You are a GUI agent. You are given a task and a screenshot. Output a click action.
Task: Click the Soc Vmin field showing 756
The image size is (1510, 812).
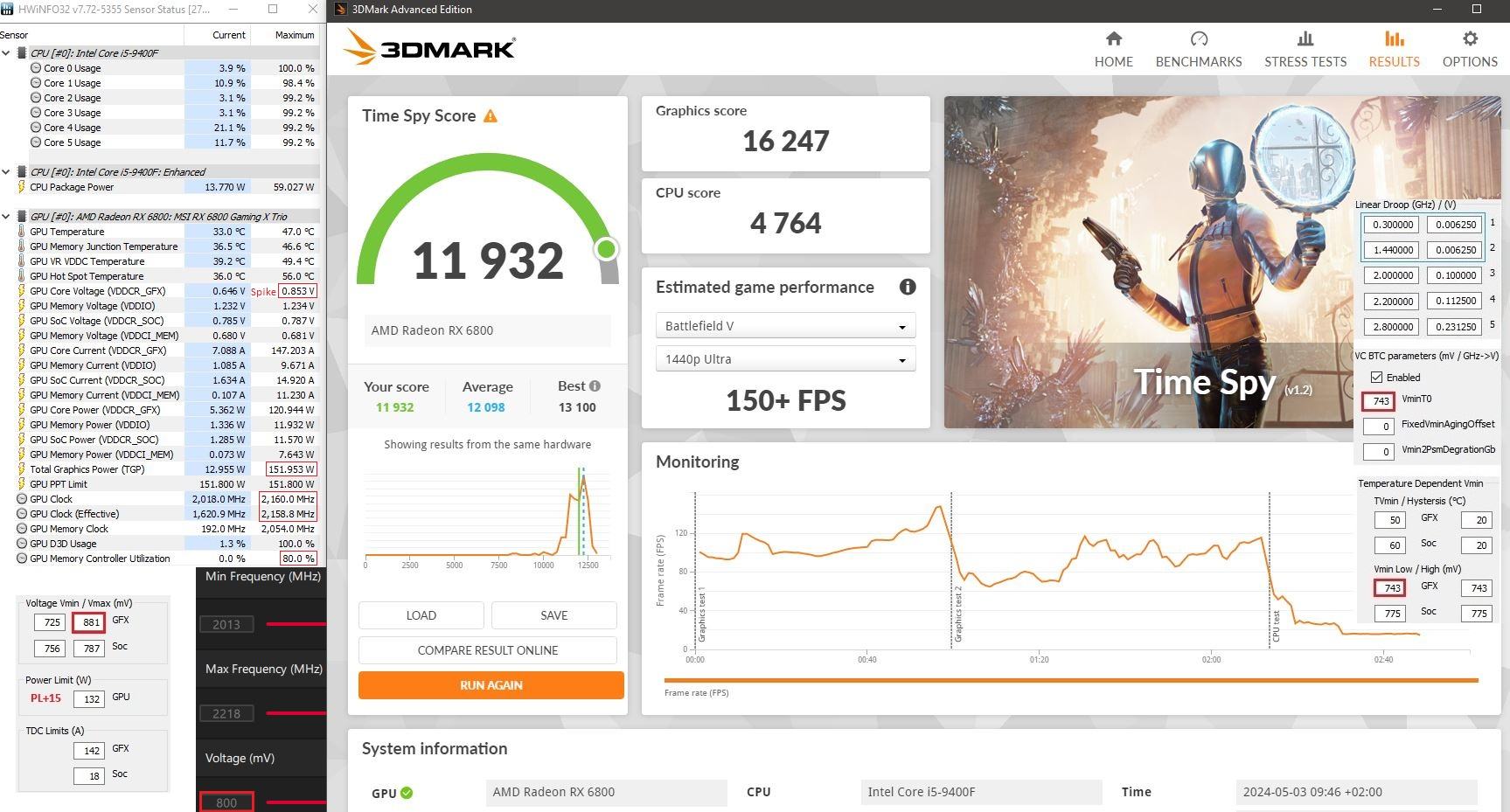[x=49, y=649]
